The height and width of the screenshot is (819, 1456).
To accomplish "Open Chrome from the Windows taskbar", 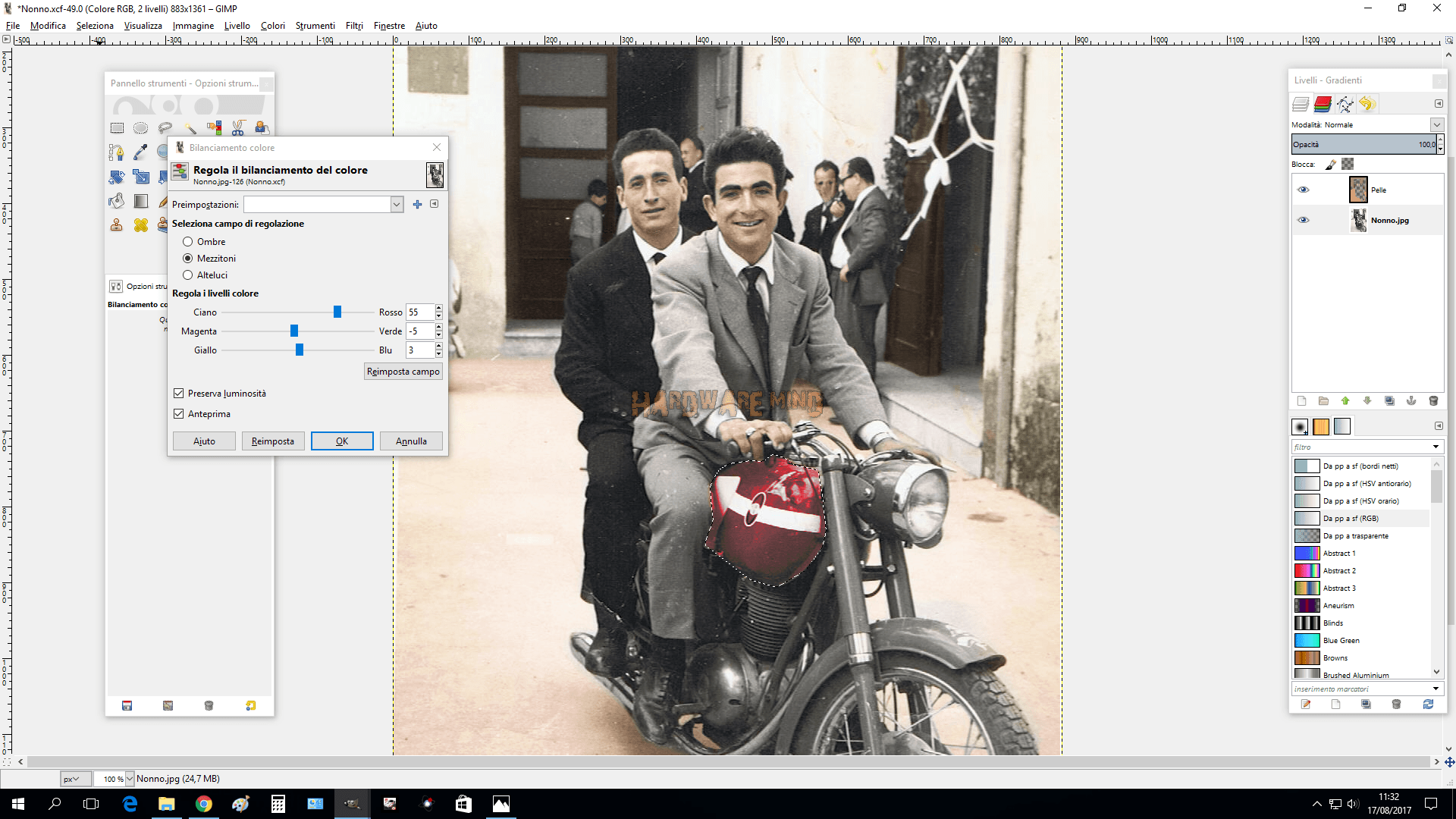I will (203, 804).
